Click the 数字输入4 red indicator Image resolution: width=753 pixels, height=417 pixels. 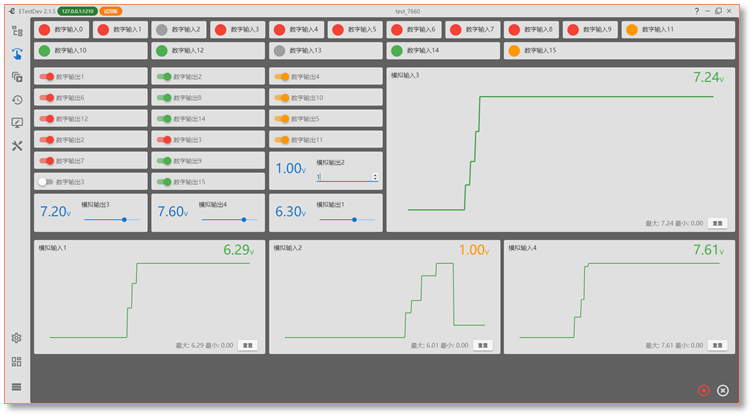279,30
